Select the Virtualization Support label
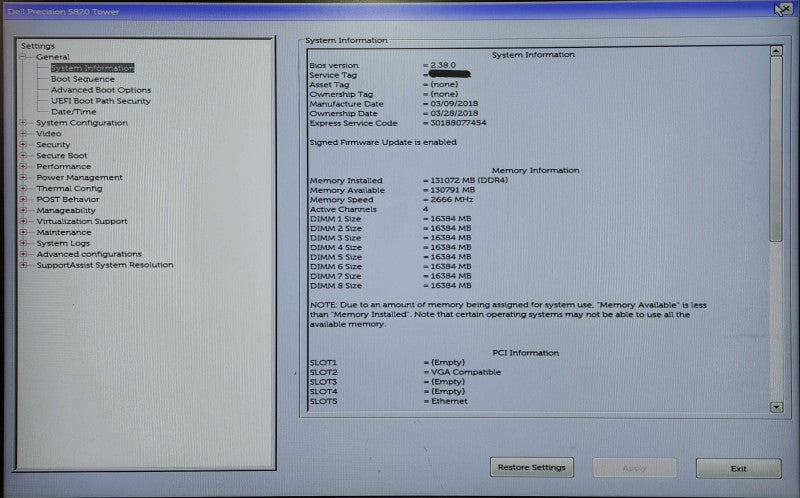 coord(82,221)
